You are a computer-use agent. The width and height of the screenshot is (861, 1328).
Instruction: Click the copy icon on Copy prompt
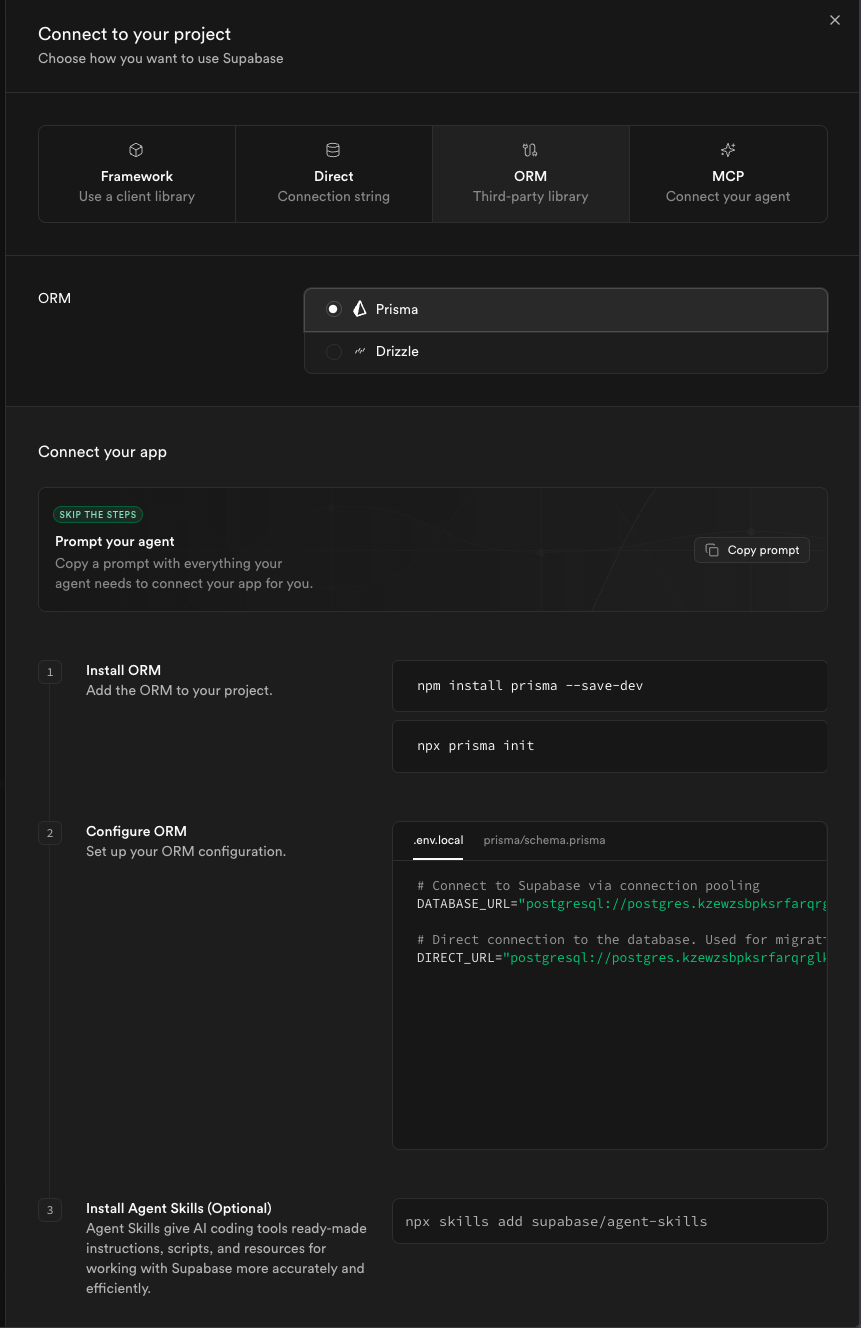point(712,550)
